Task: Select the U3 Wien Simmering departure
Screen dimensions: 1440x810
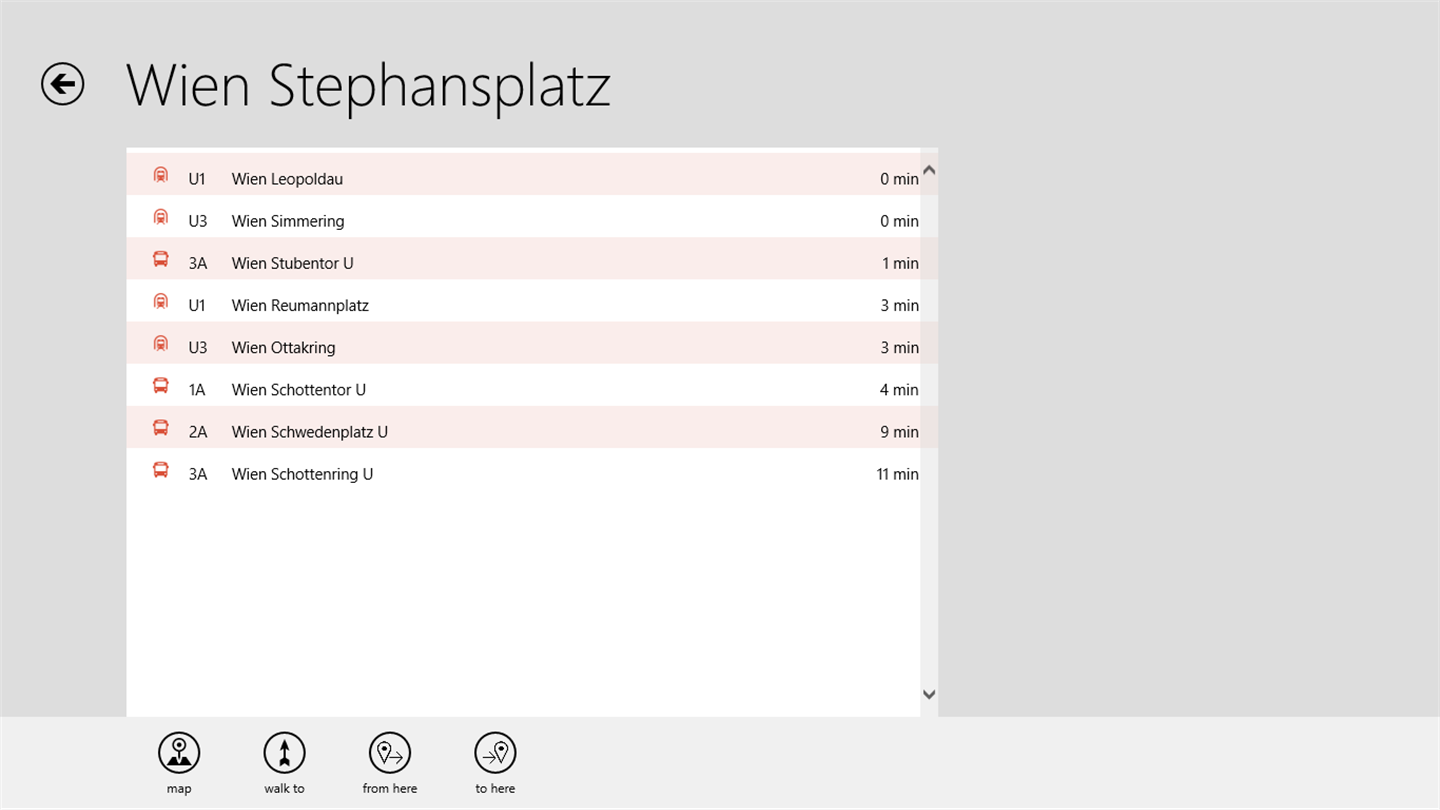Action: click(523, 221)
